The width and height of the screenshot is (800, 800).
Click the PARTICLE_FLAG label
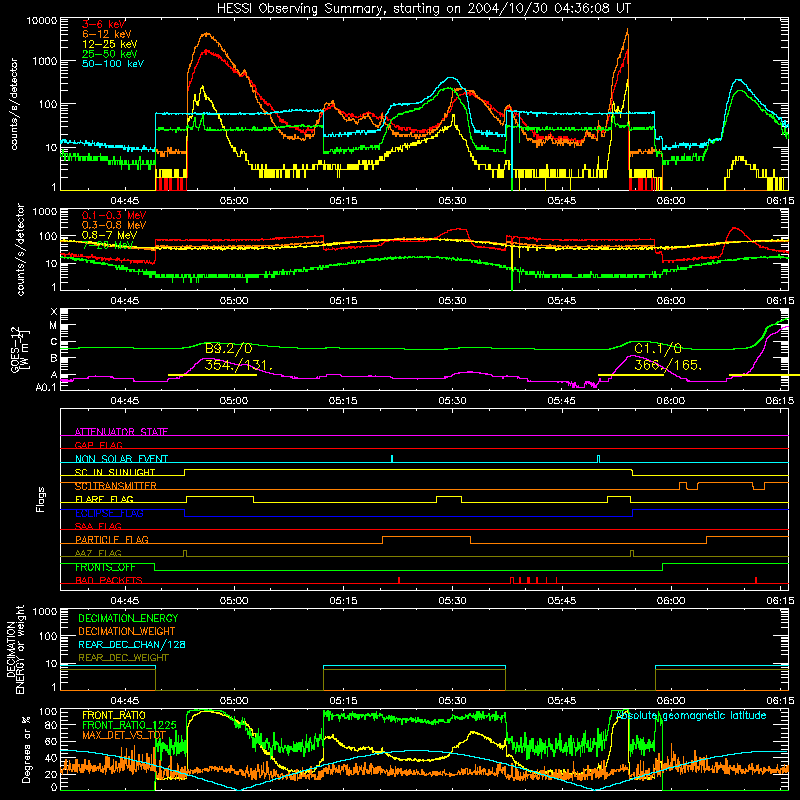pos(112,540)
